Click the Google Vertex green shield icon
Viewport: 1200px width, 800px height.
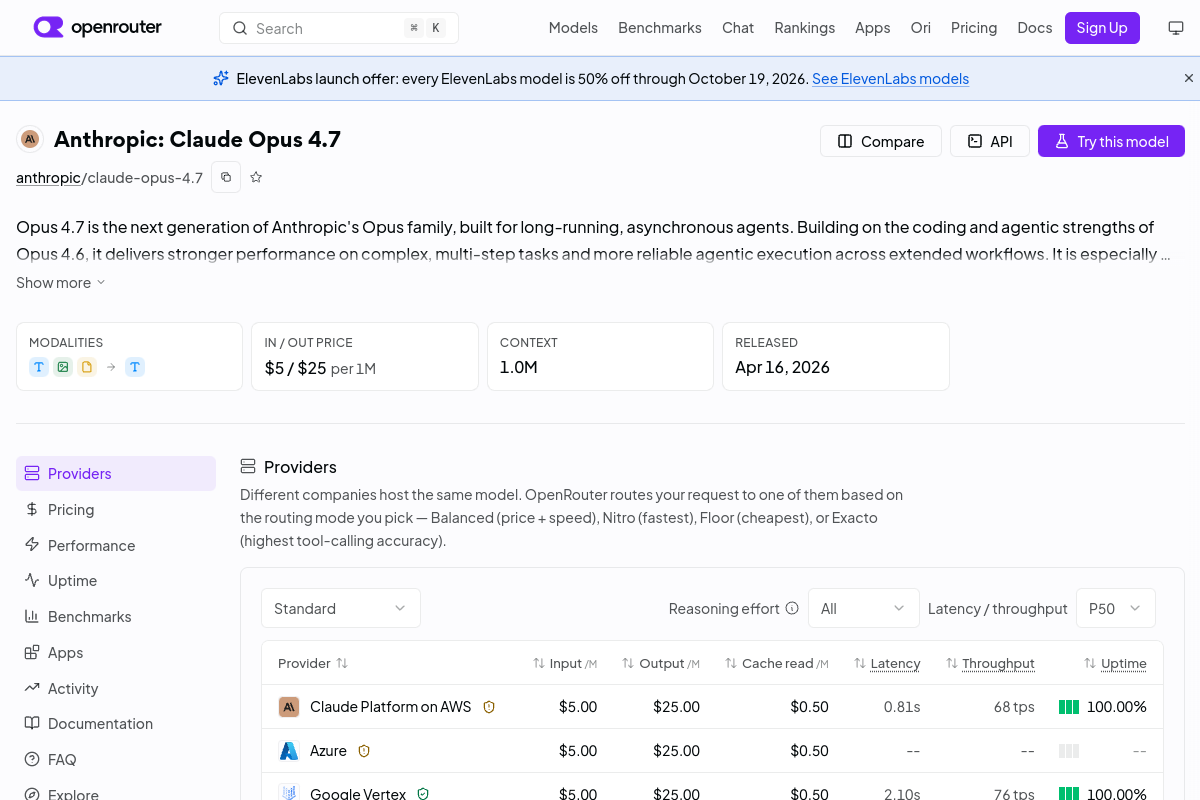click(423, 794)
